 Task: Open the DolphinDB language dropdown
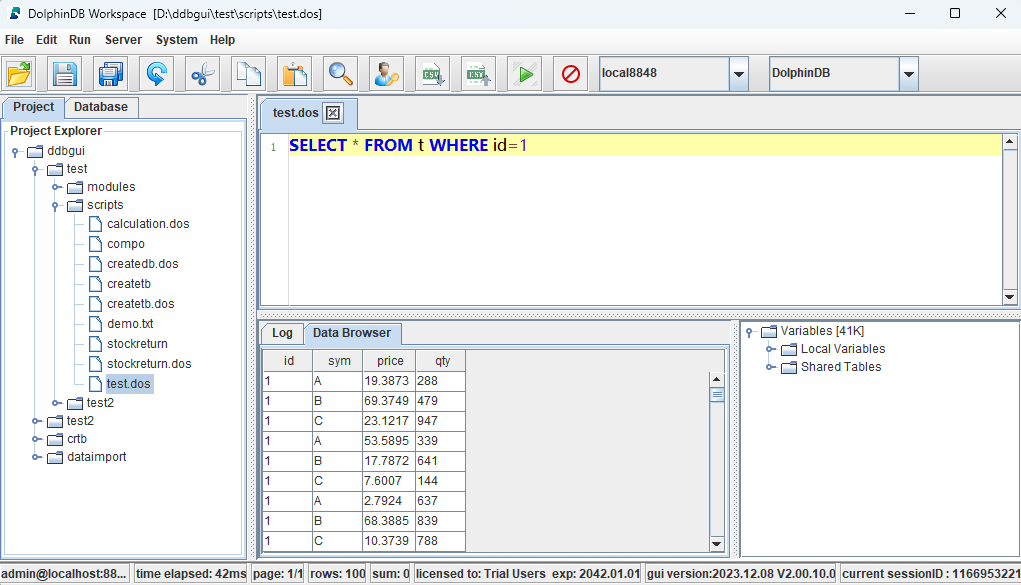pyautogui.click(x=908, y=73)
